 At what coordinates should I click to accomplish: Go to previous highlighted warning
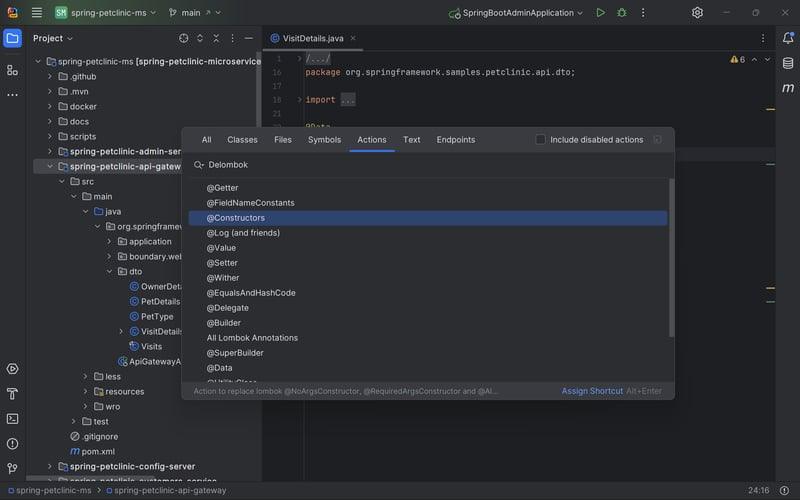point(755,60)
